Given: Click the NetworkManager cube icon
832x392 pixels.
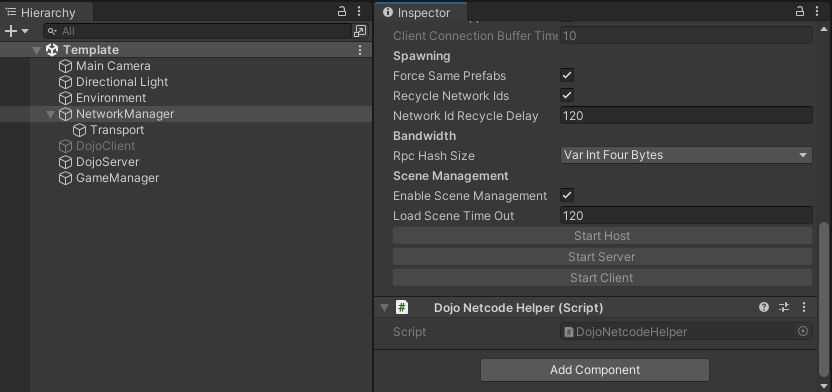Looking at the screenshot, I should pyautogui.click(x=65, y=114).
